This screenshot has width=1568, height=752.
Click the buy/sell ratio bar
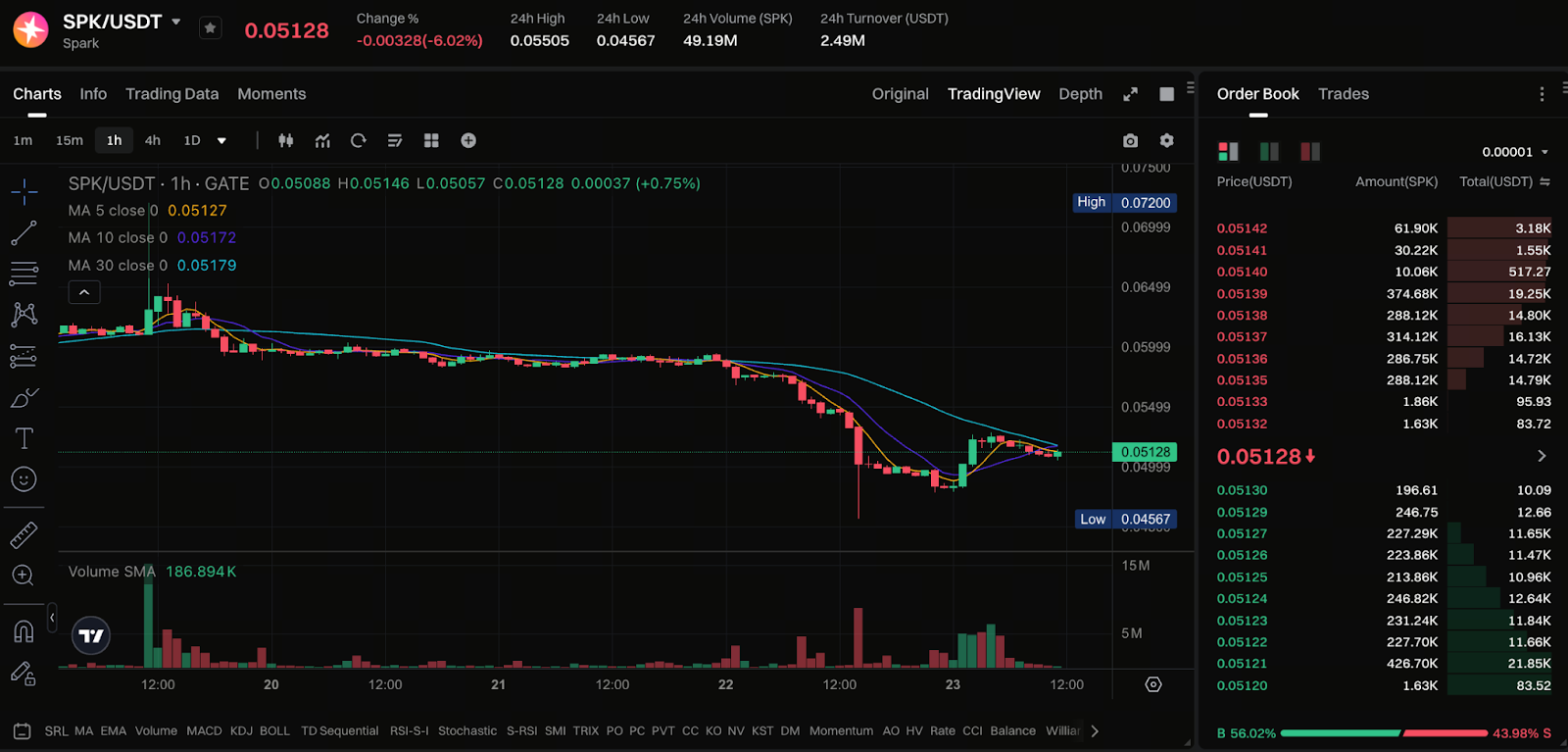(x=1384, y=733)
